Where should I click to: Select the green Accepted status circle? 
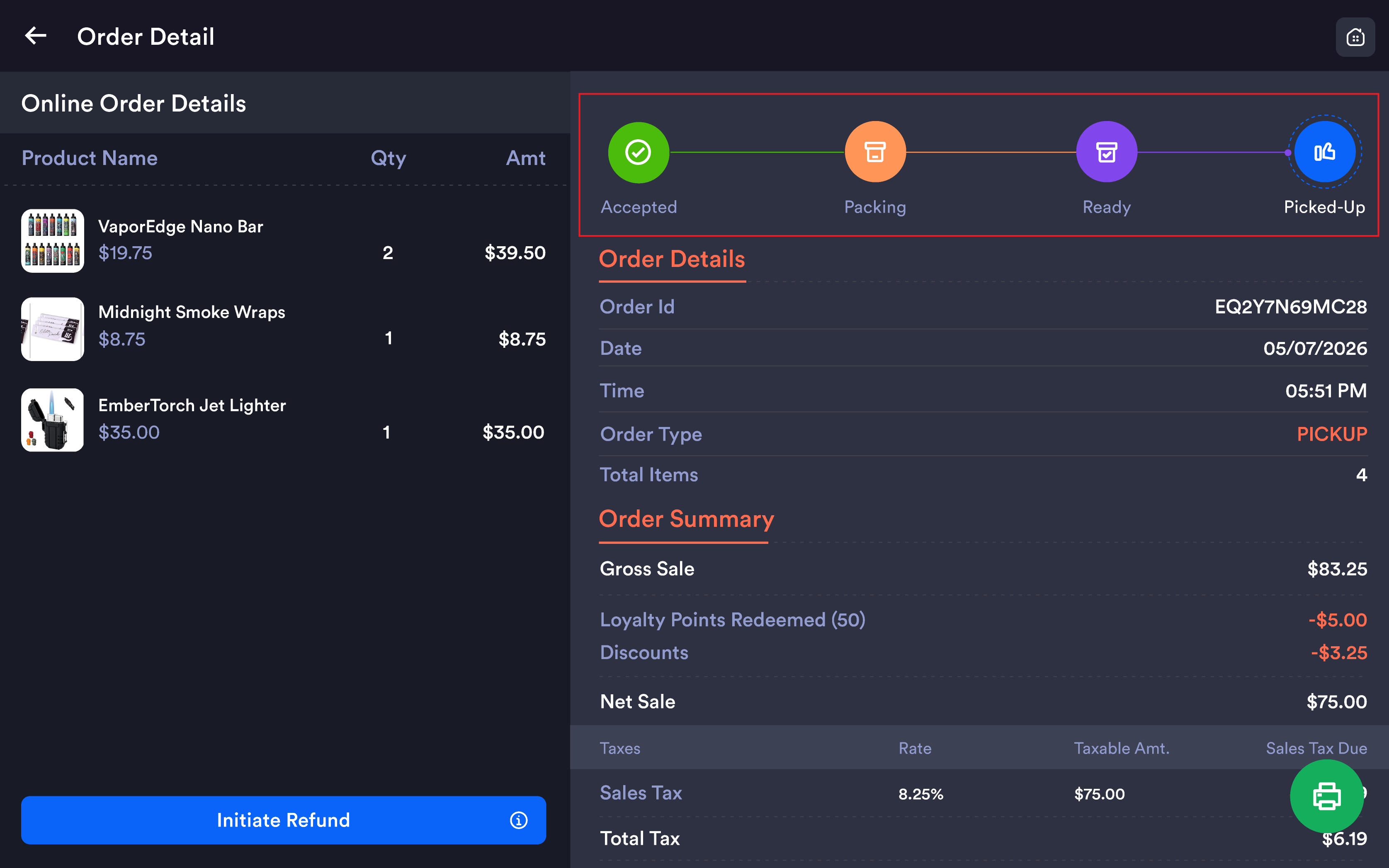click(638, 152)
